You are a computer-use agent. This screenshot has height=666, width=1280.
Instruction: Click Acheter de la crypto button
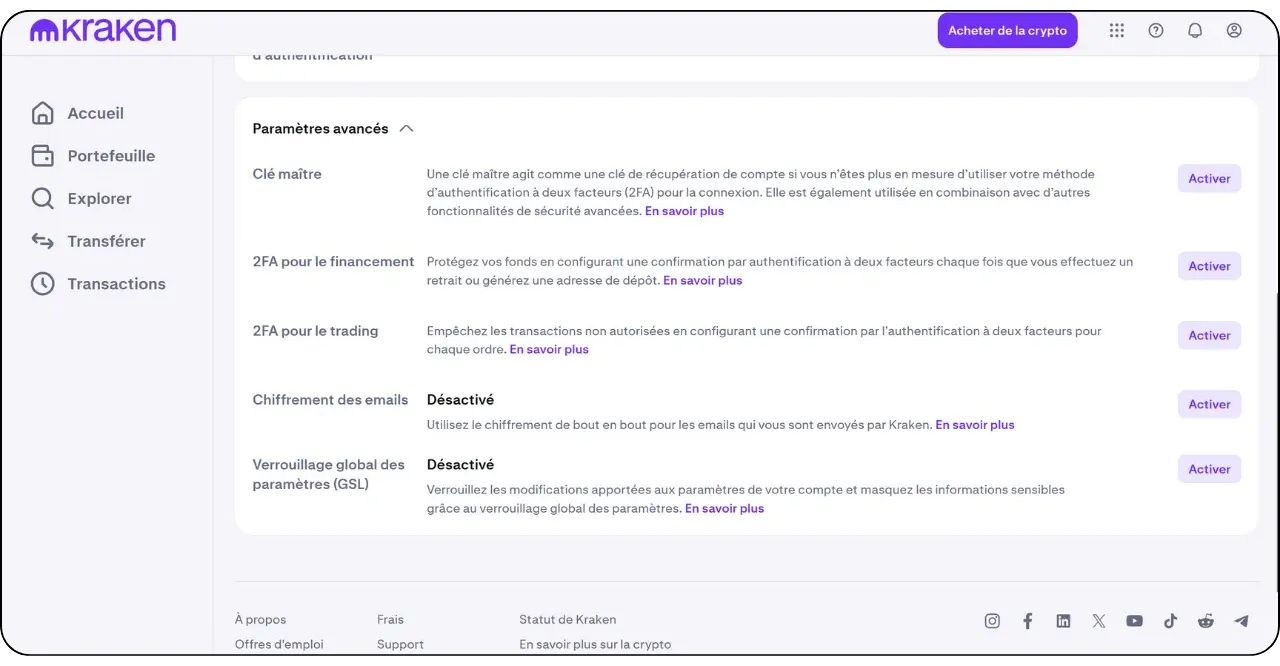click(1007, 31)
